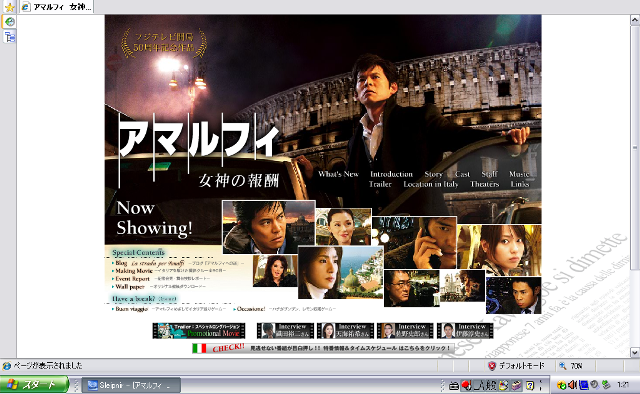Open the Windows Start button
This screenshot has width=640, height=394.
pos(34,385)
